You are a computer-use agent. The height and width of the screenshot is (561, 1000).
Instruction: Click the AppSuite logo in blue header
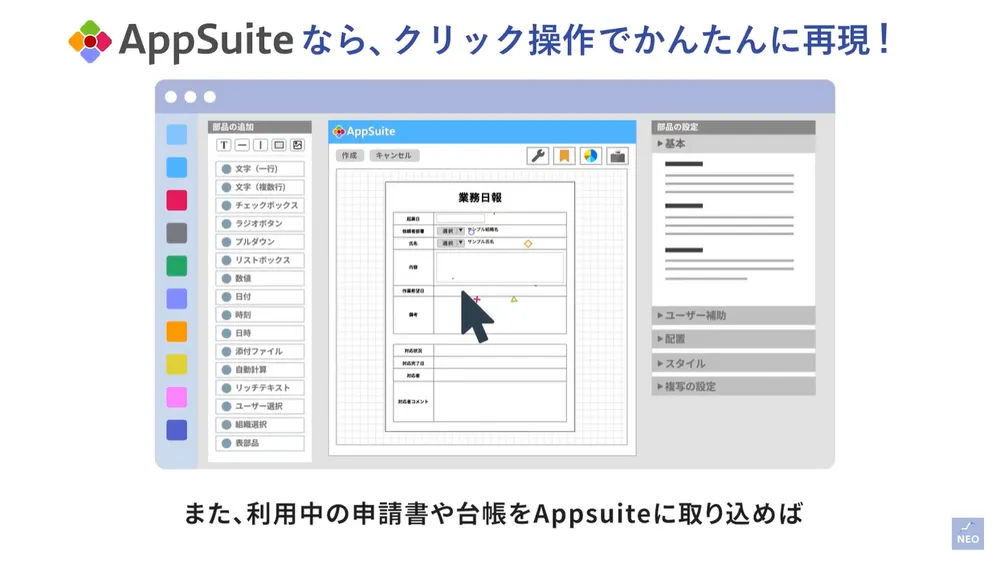[364, 131]
